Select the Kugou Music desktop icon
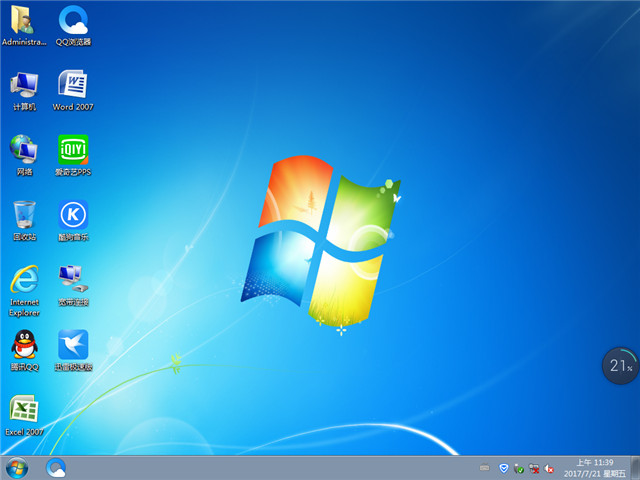Viewport: 640px width, 480px height. pyautogui.click(x=73, y=215)
